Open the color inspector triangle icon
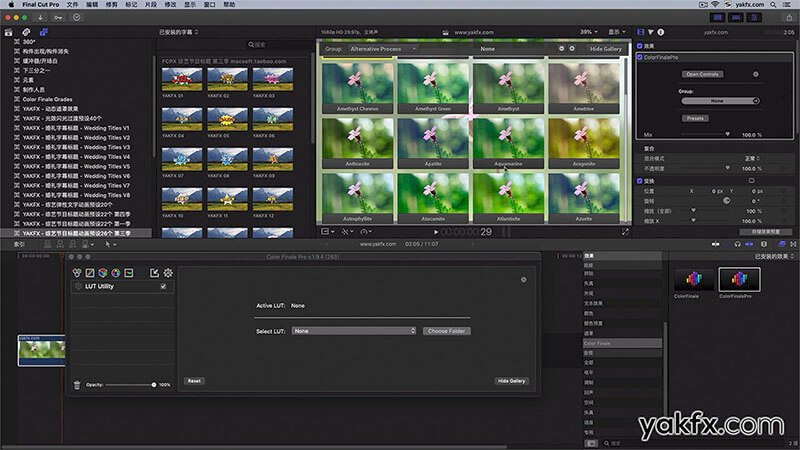Image resolution: width=800 pixels, height=450 pixels. 651,32
